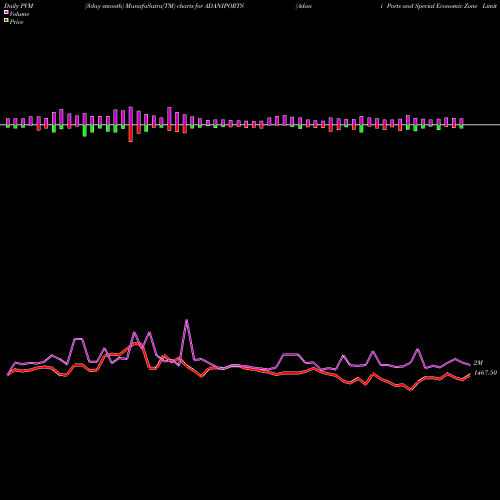The height and width of the screenshot is (500, 500).
Task: Click the MunafaSutra charts for ADANIPORTS heading
Action: point(164,6)
